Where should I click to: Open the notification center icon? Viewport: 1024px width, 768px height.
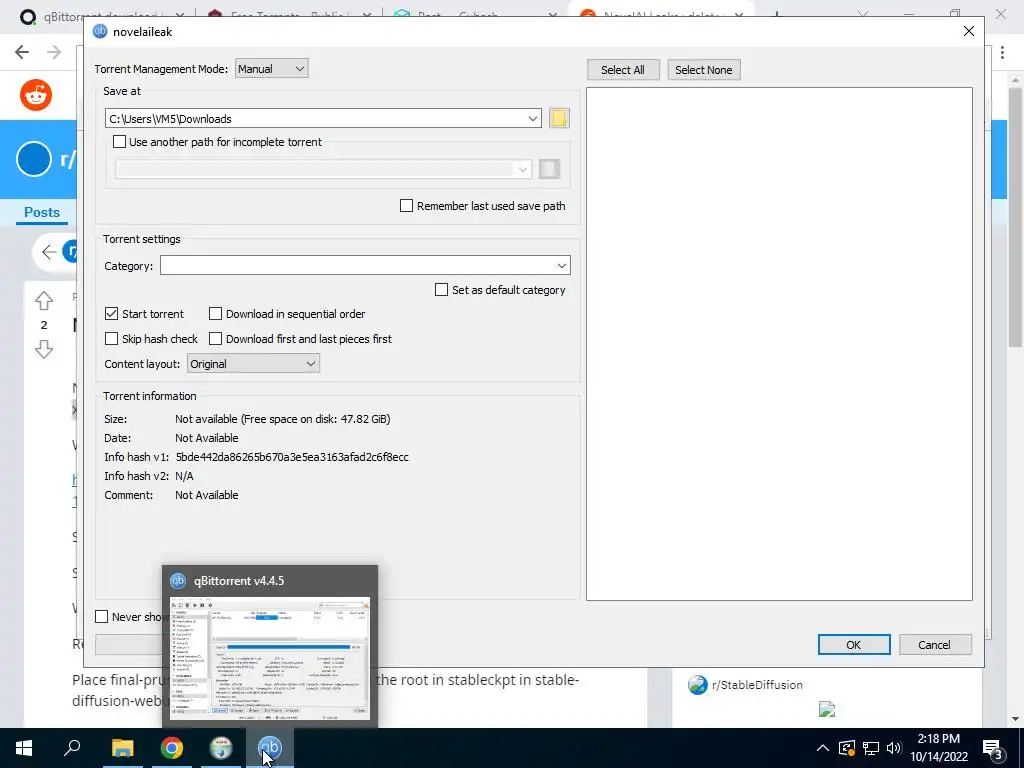[x=993, y=748]
